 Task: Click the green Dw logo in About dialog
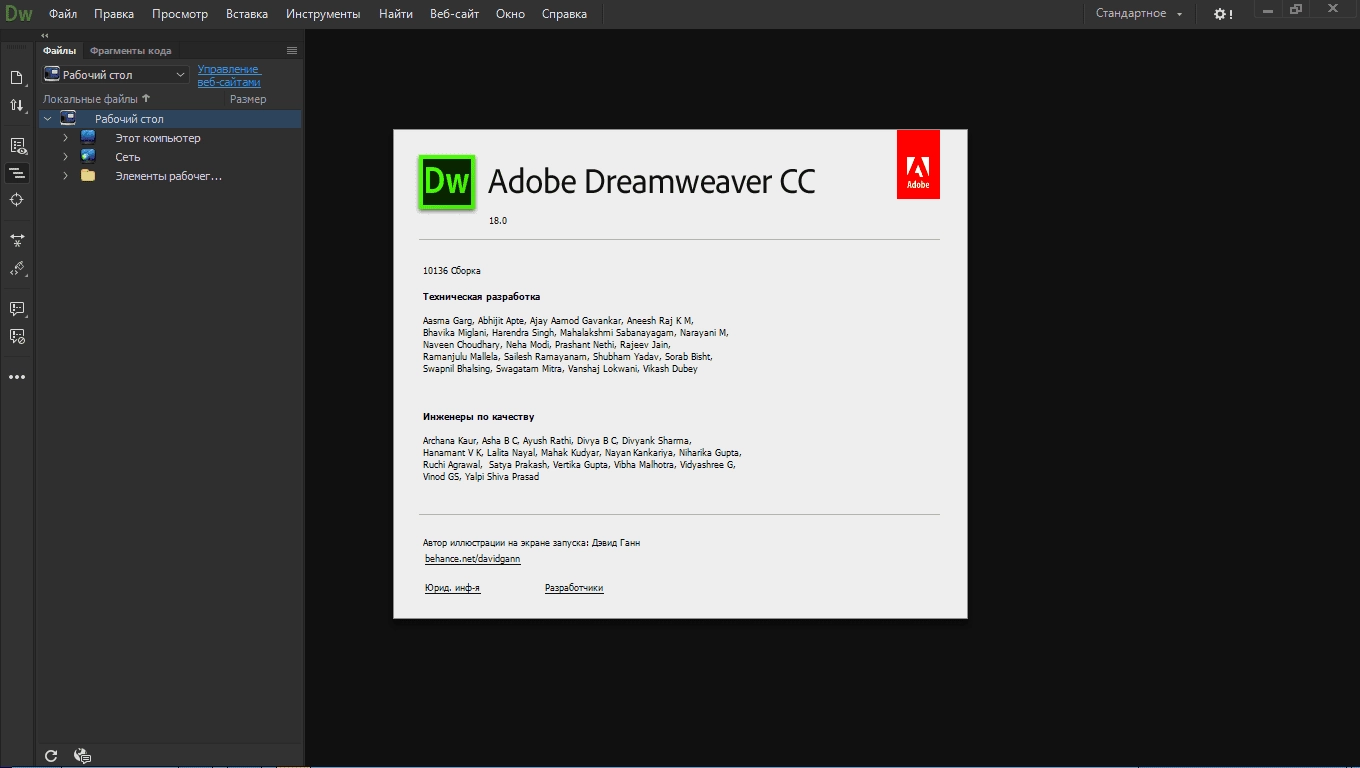click(x=447, y=182)
